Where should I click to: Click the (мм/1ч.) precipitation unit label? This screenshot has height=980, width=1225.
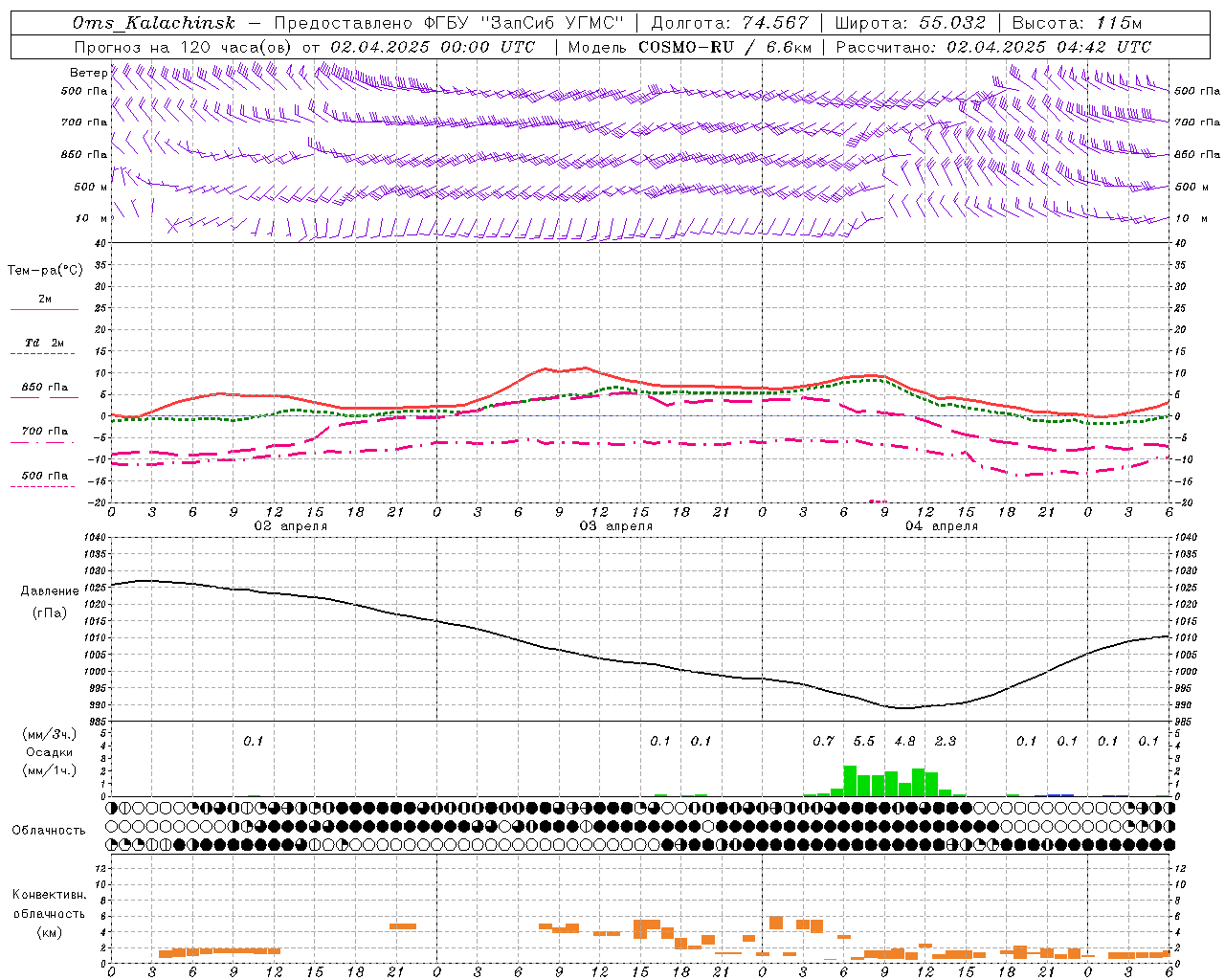click(49, 770)
